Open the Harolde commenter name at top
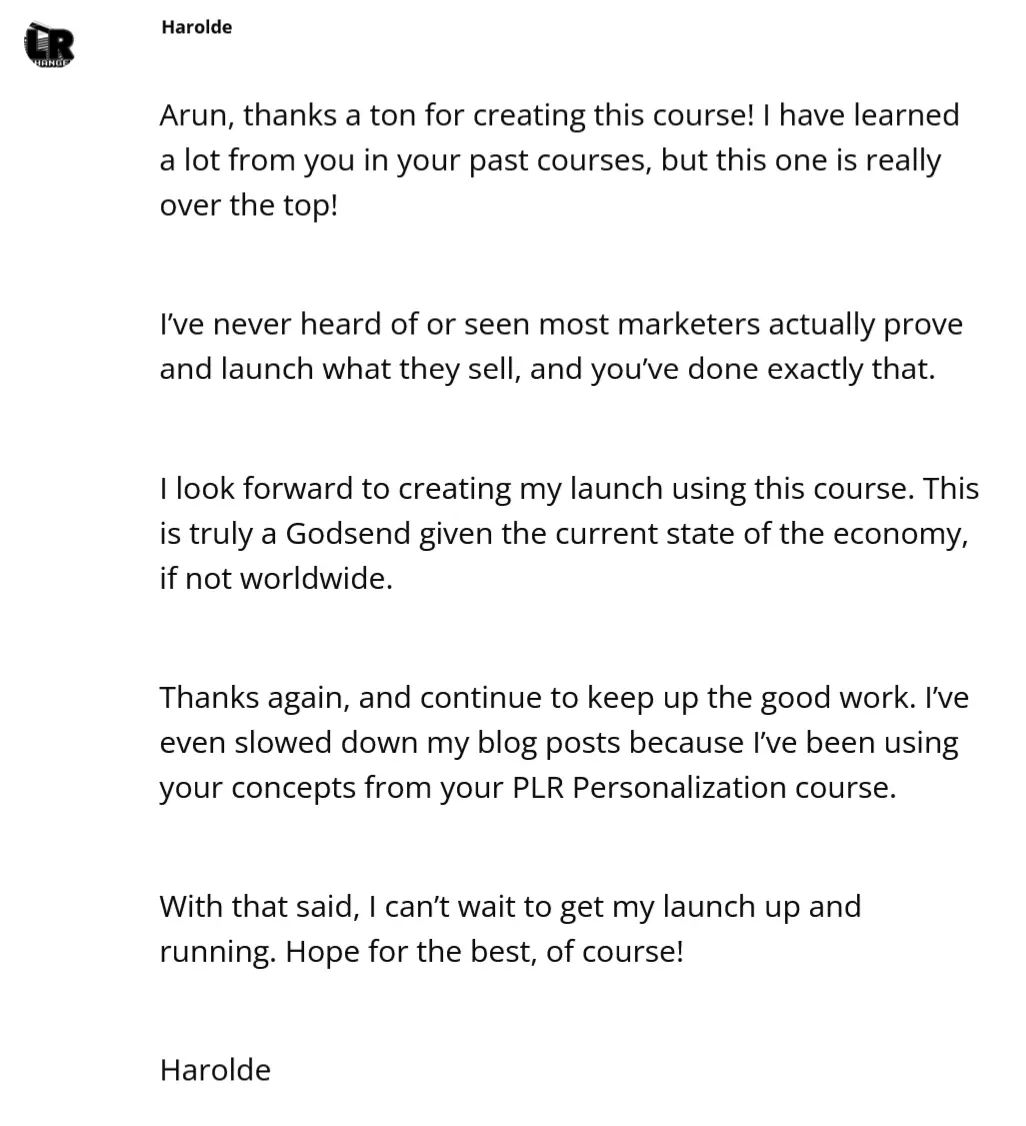This screenshot has height=1126, width=1026. pos(196,27)
